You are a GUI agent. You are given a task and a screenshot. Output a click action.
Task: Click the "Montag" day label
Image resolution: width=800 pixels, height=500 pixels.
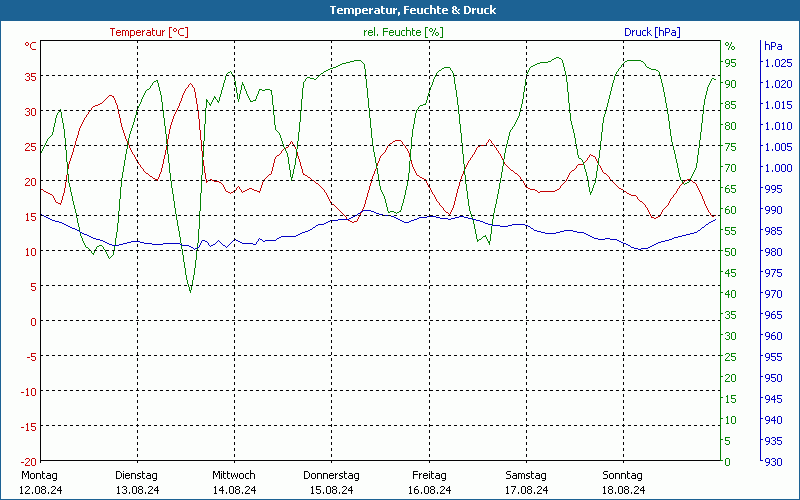tap(39, 475)
